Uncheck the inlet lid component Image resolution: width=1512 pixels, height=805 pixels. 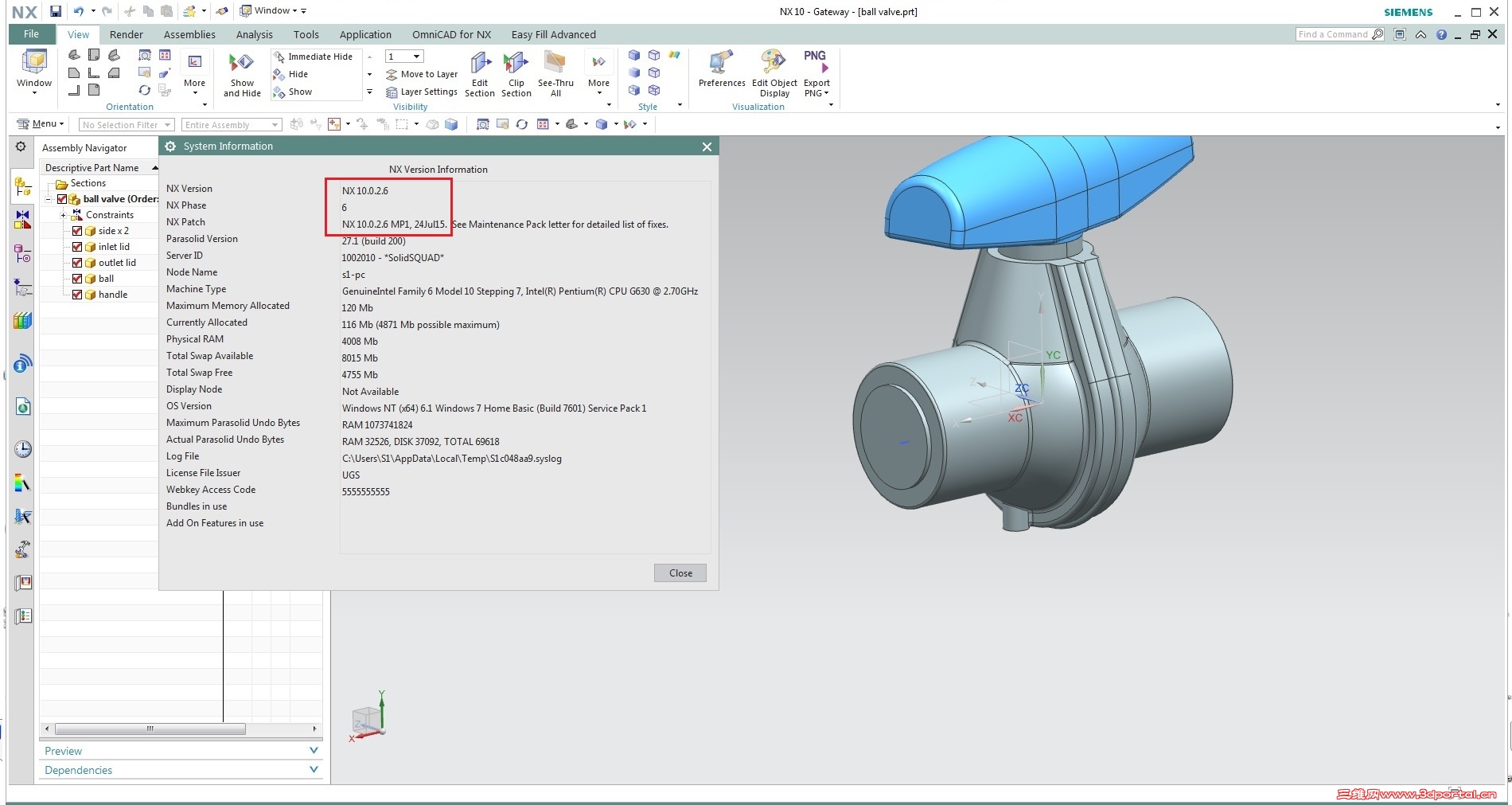pyautogui.click(x=77, y=247)
